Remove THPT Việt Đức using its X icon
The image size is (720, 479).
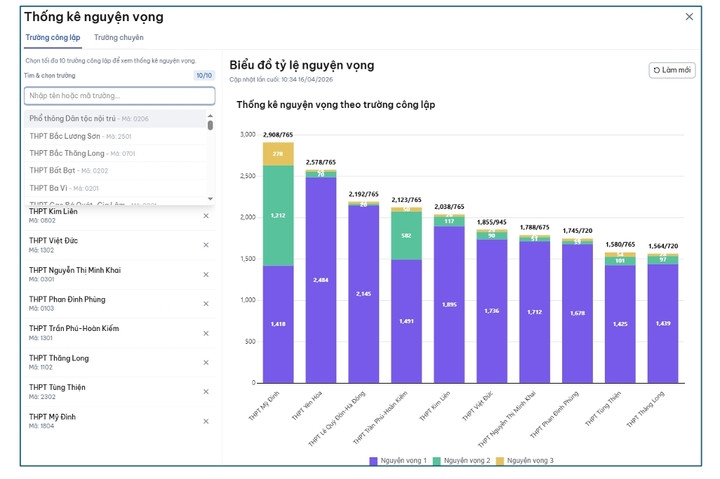(x=206, y=245)
